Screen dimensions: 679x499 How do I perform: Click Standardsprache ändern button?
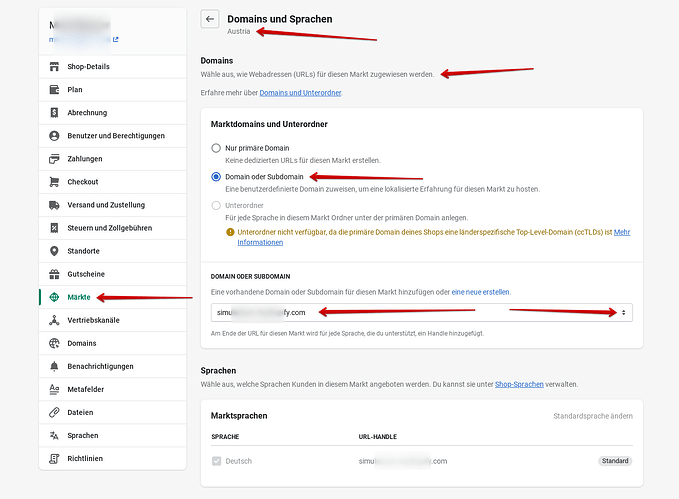[592, 415]
